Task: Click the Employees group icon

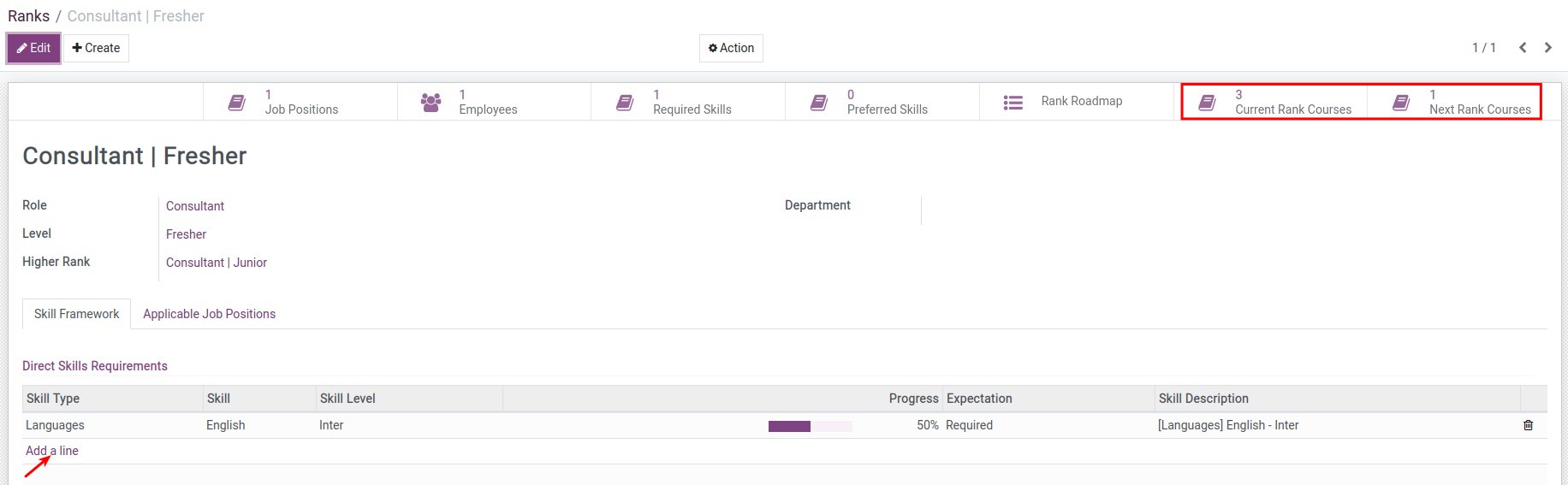Action: pyautogui.click(x=431, y=103)
